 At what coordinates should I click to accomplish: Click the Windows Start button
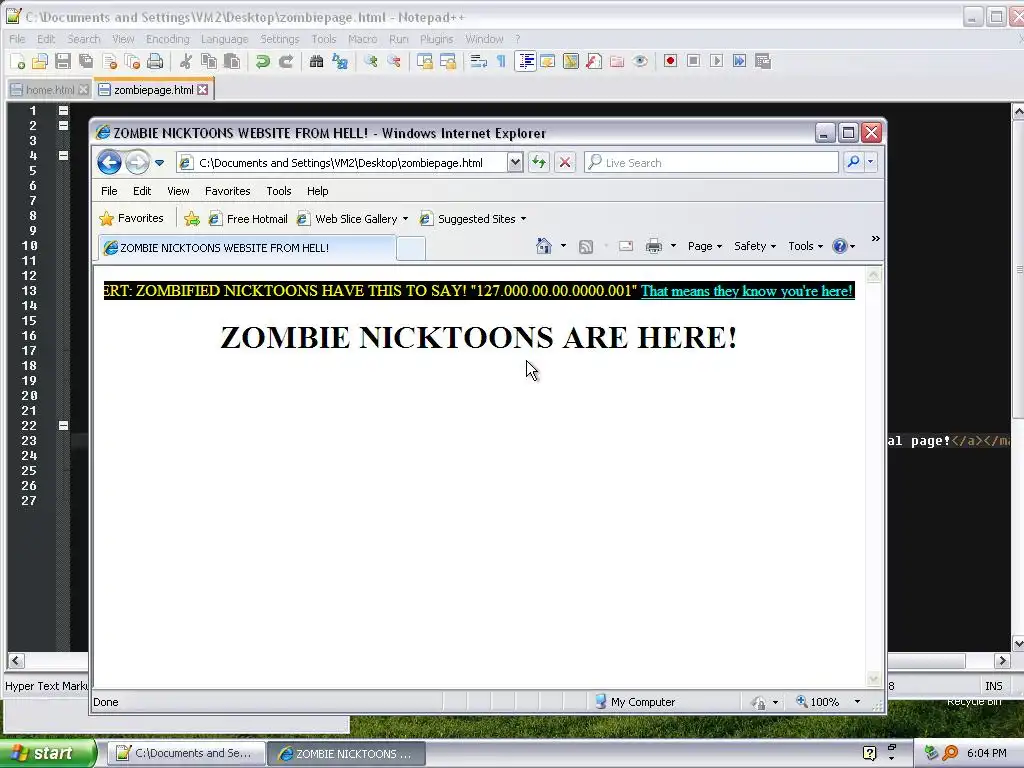(48, 753)
